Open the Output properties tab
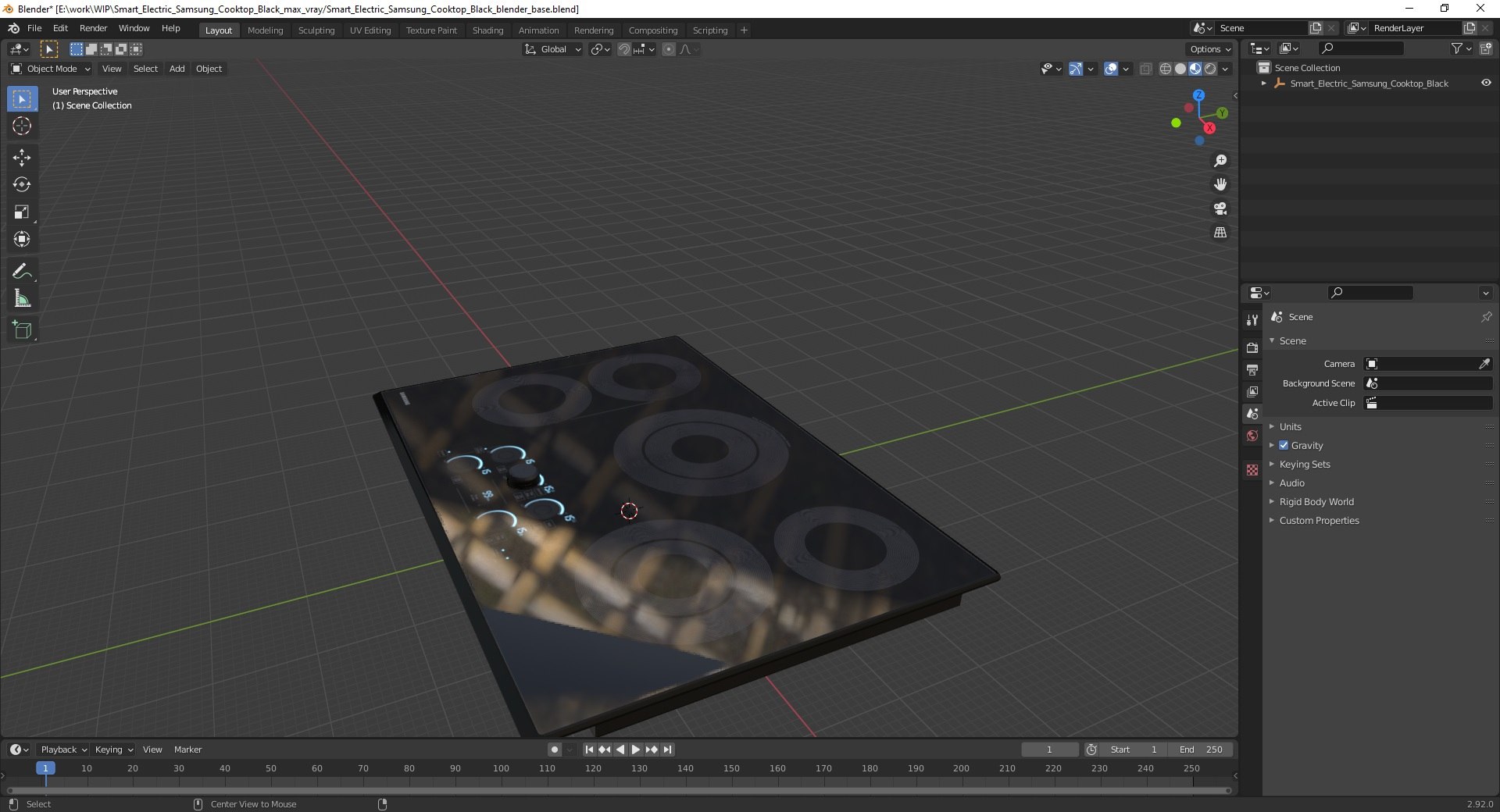The width and height of the screenshot is (1500, 812). (1252, 369)
